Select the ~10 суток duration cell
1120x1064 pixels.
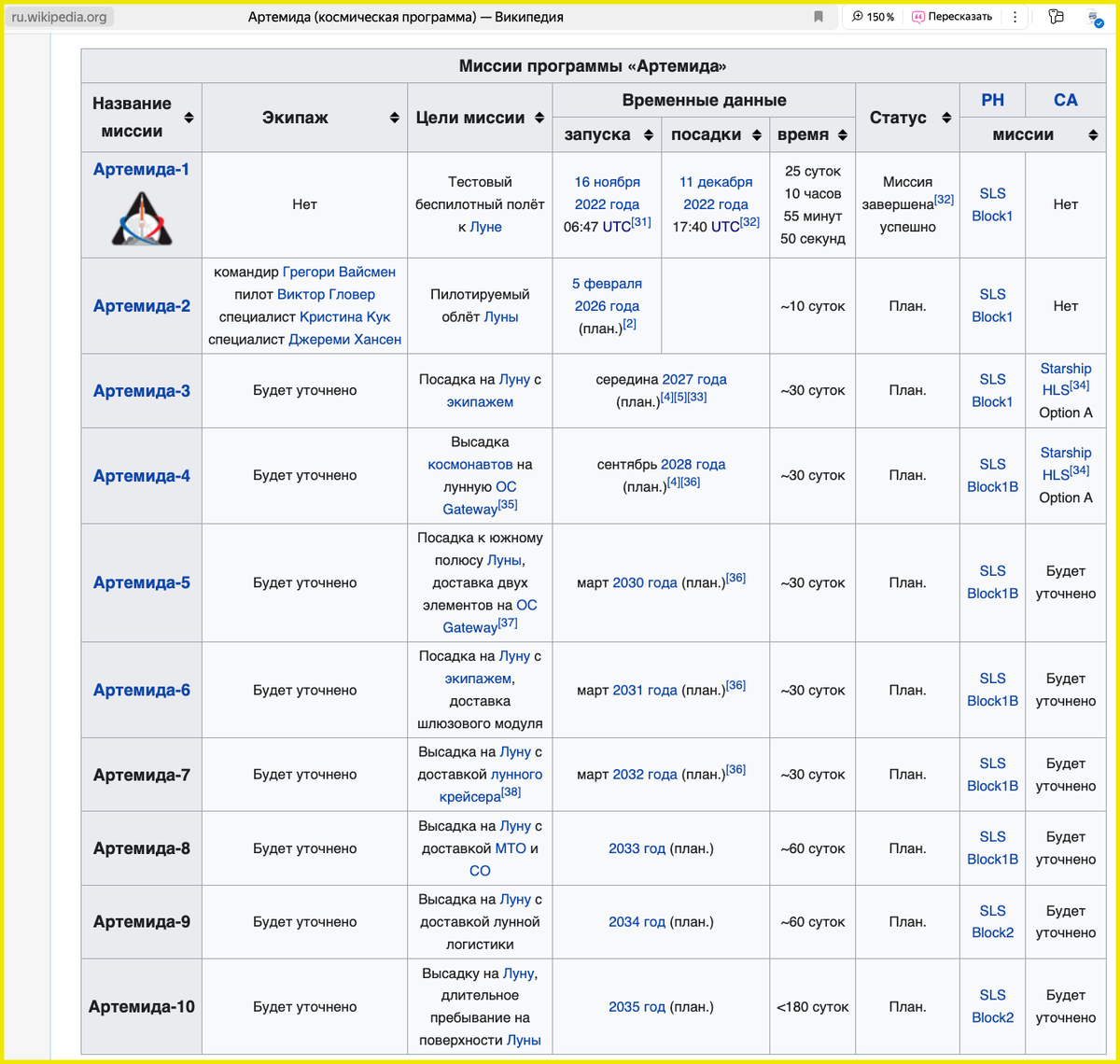pos(813,305)
